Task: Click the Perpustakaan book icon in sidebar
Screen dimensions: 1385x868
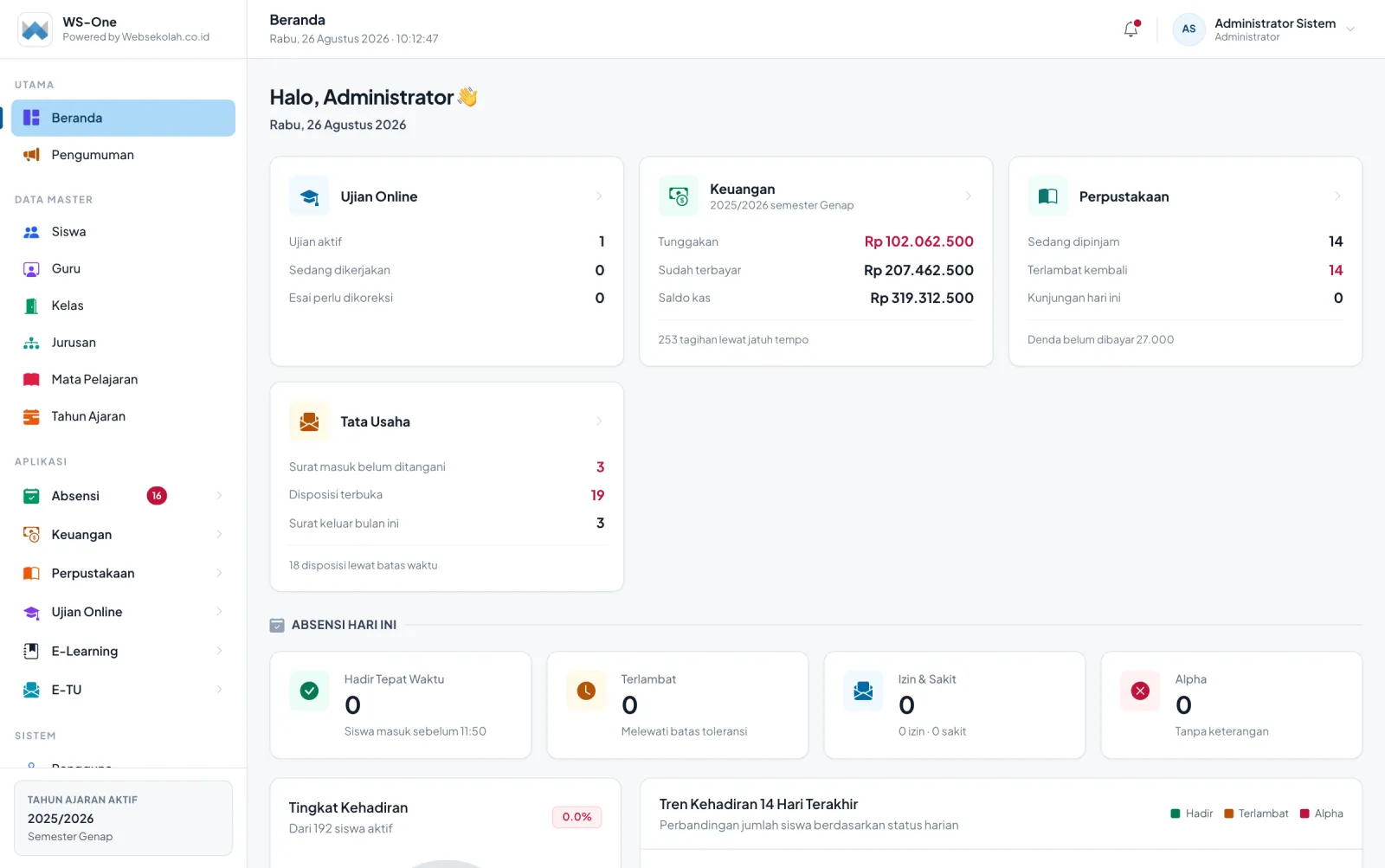Action: point(31,573)
